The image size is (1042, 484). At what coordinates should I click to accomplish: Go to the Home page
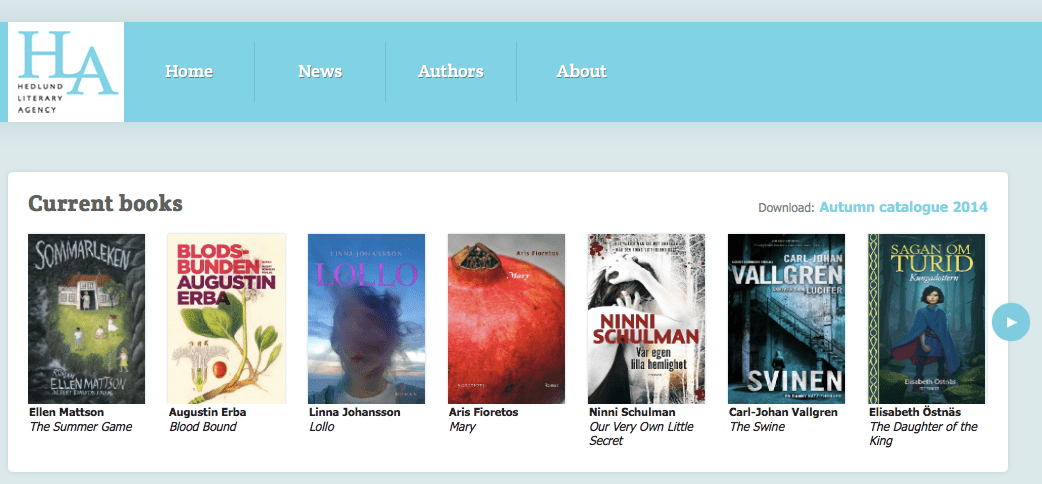[189, 71]
